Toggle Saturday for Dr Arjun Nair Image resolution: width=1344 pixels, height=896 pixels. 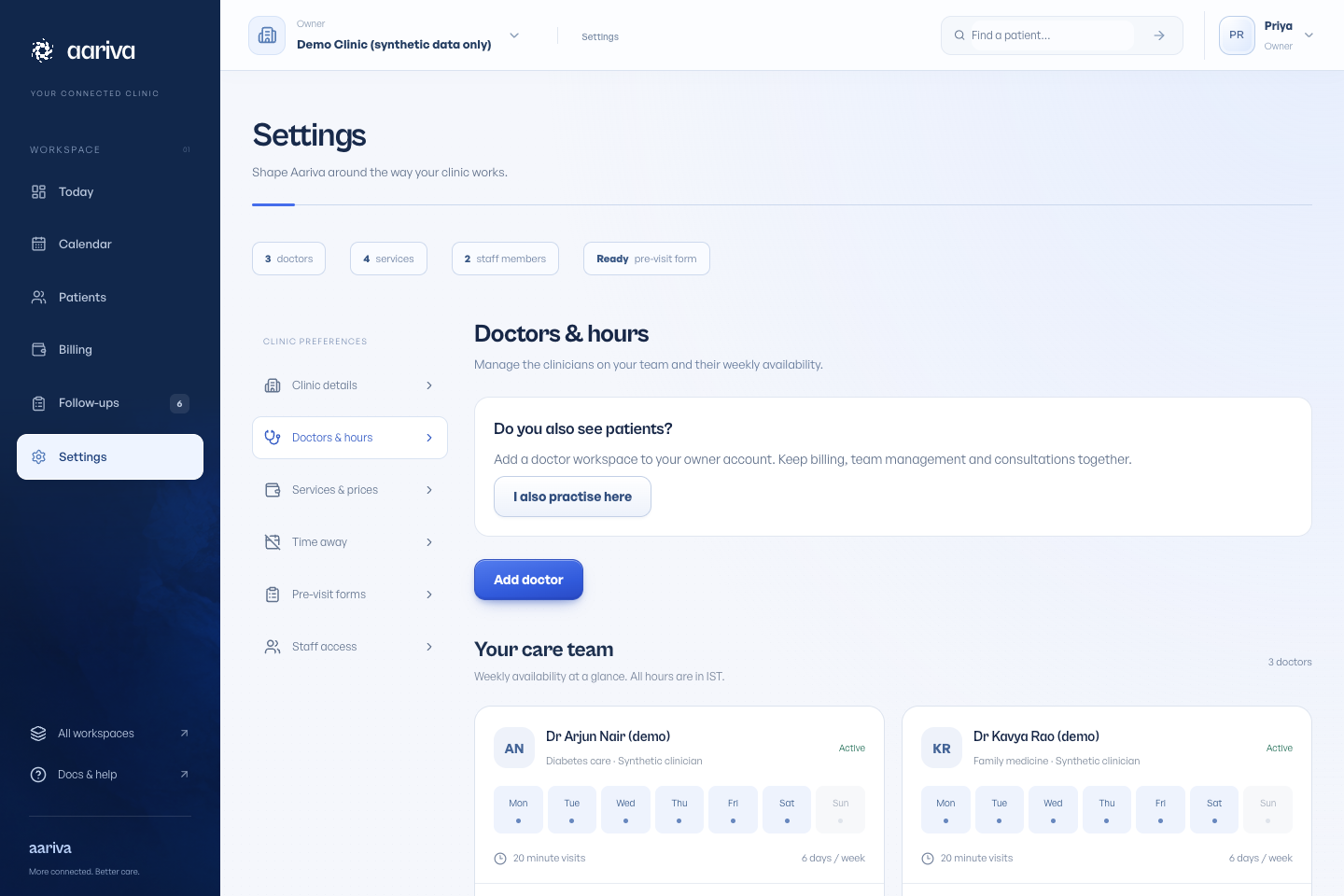click(x=787, y=809)
